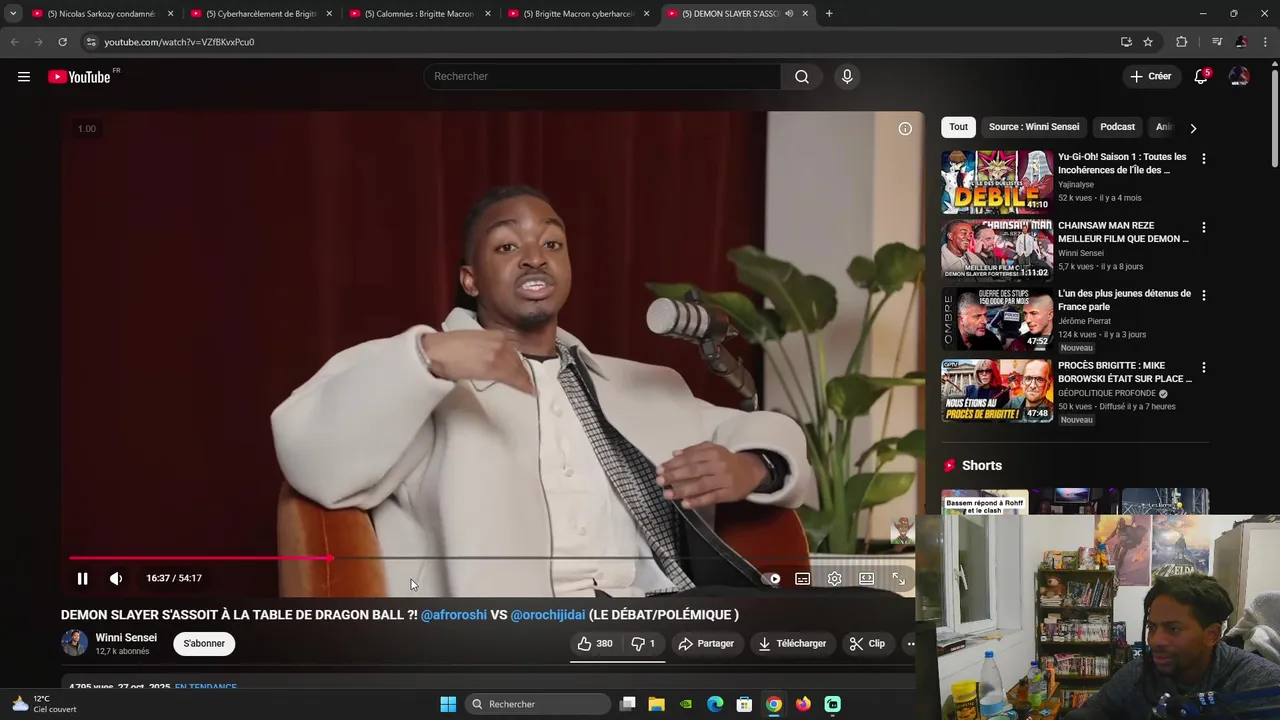Open Chrome three-dot menu
Image resolution: width=1280 pixels, height=720 pixels.
coord(1266,42)
